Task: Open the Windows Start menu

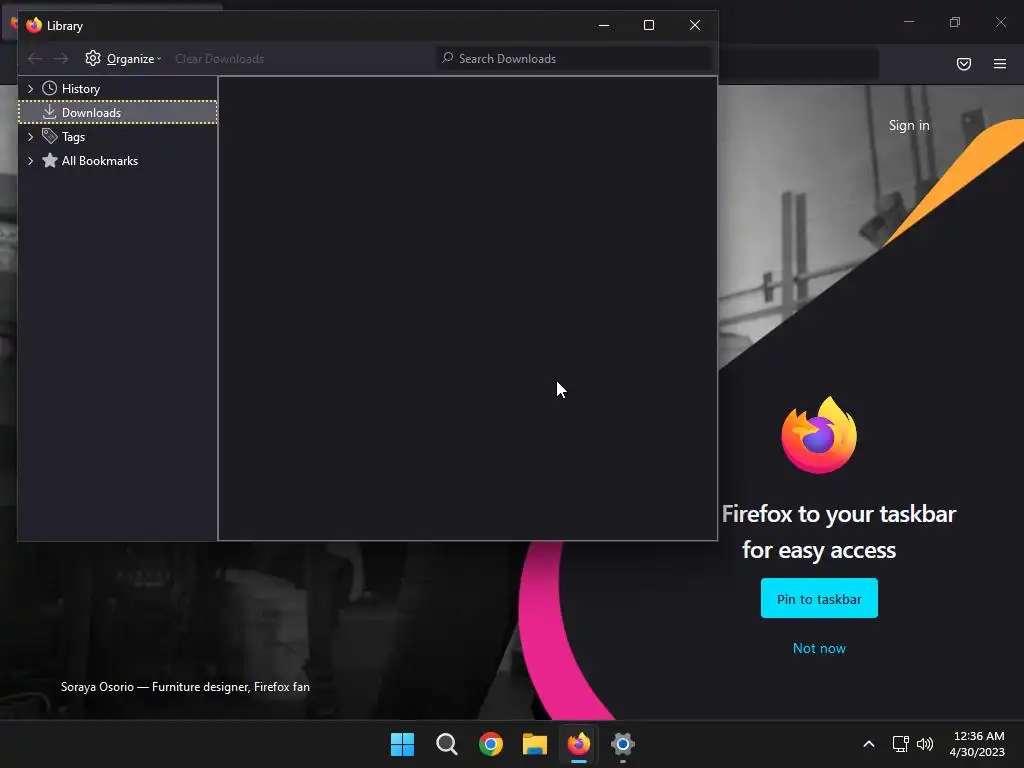Action: click(x=402, y=744)
